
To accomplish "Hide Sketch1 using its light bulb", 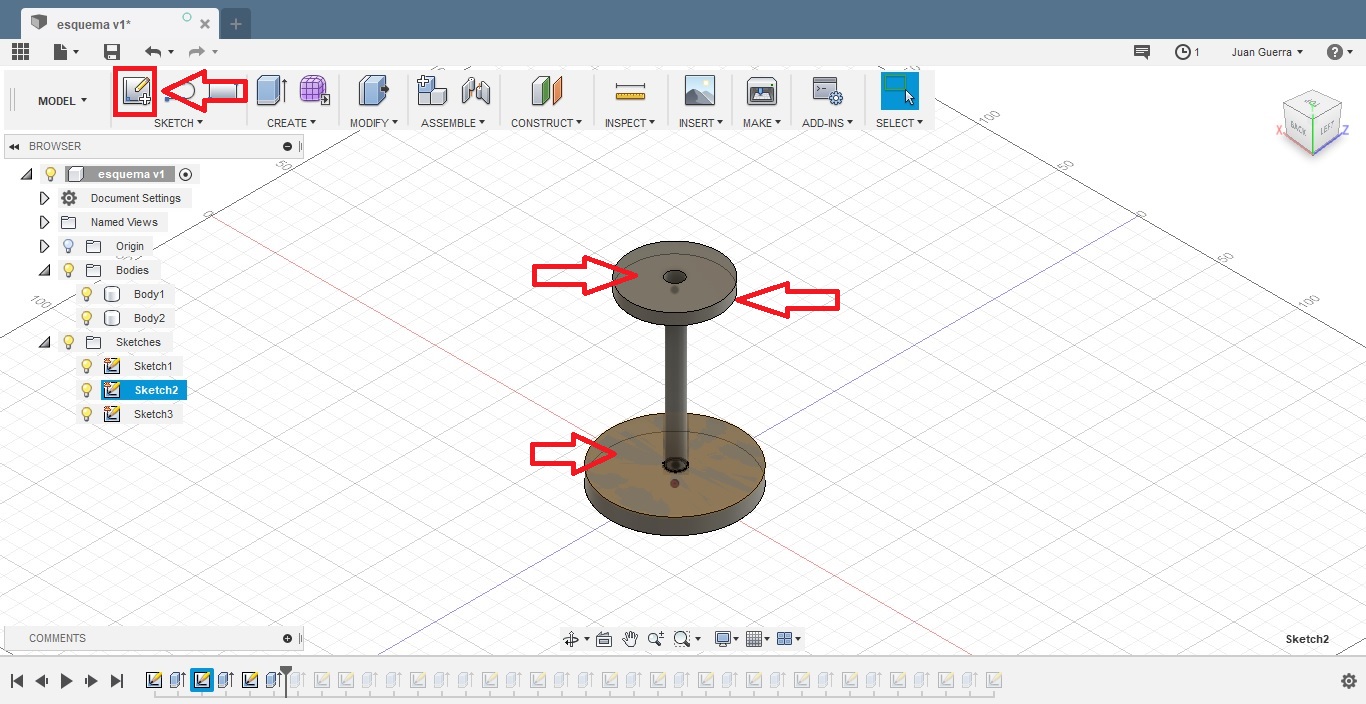I will click(x=87, y=366).
